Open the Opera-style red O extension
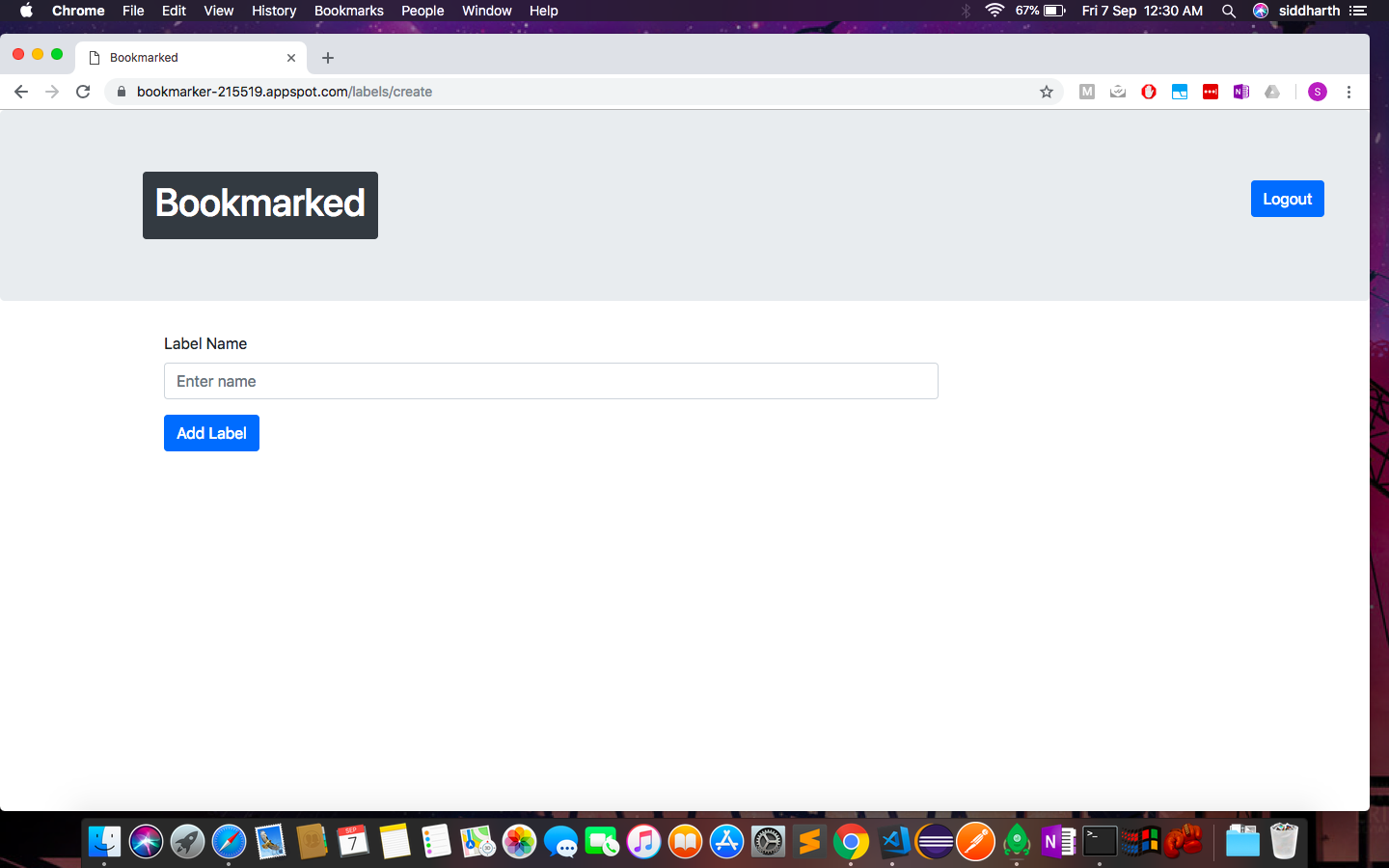 point(1149,92)
